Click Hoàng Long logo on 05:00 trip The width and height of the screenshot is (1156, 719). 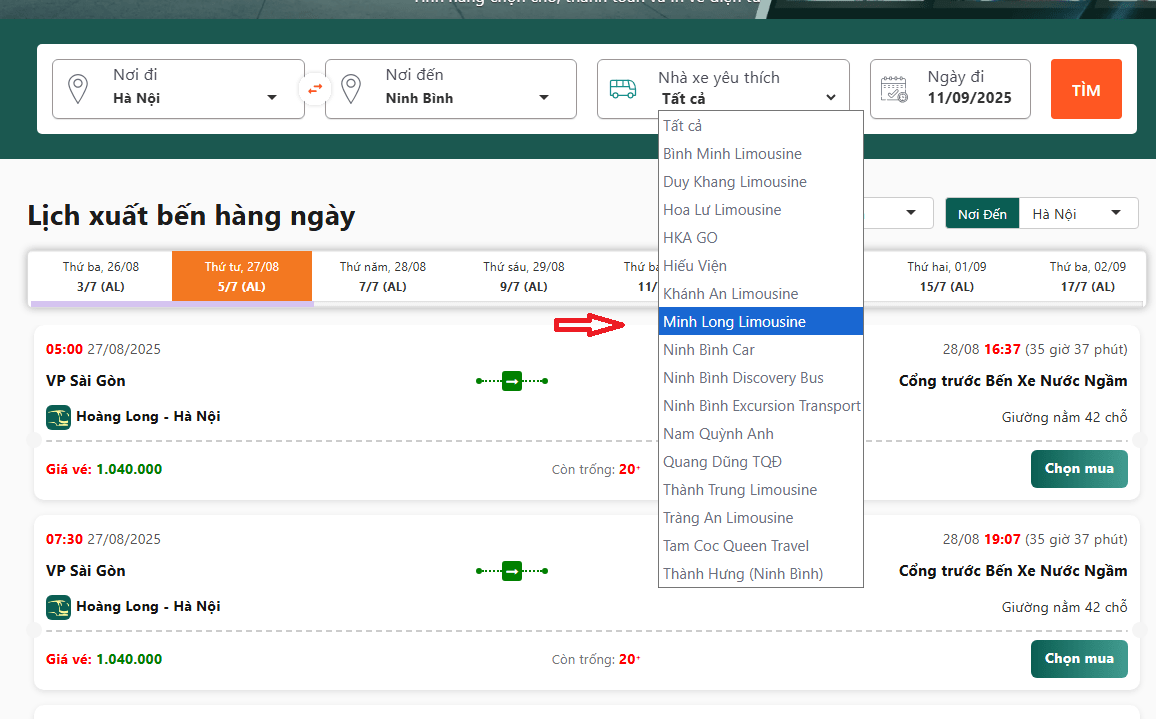point(58,417)
